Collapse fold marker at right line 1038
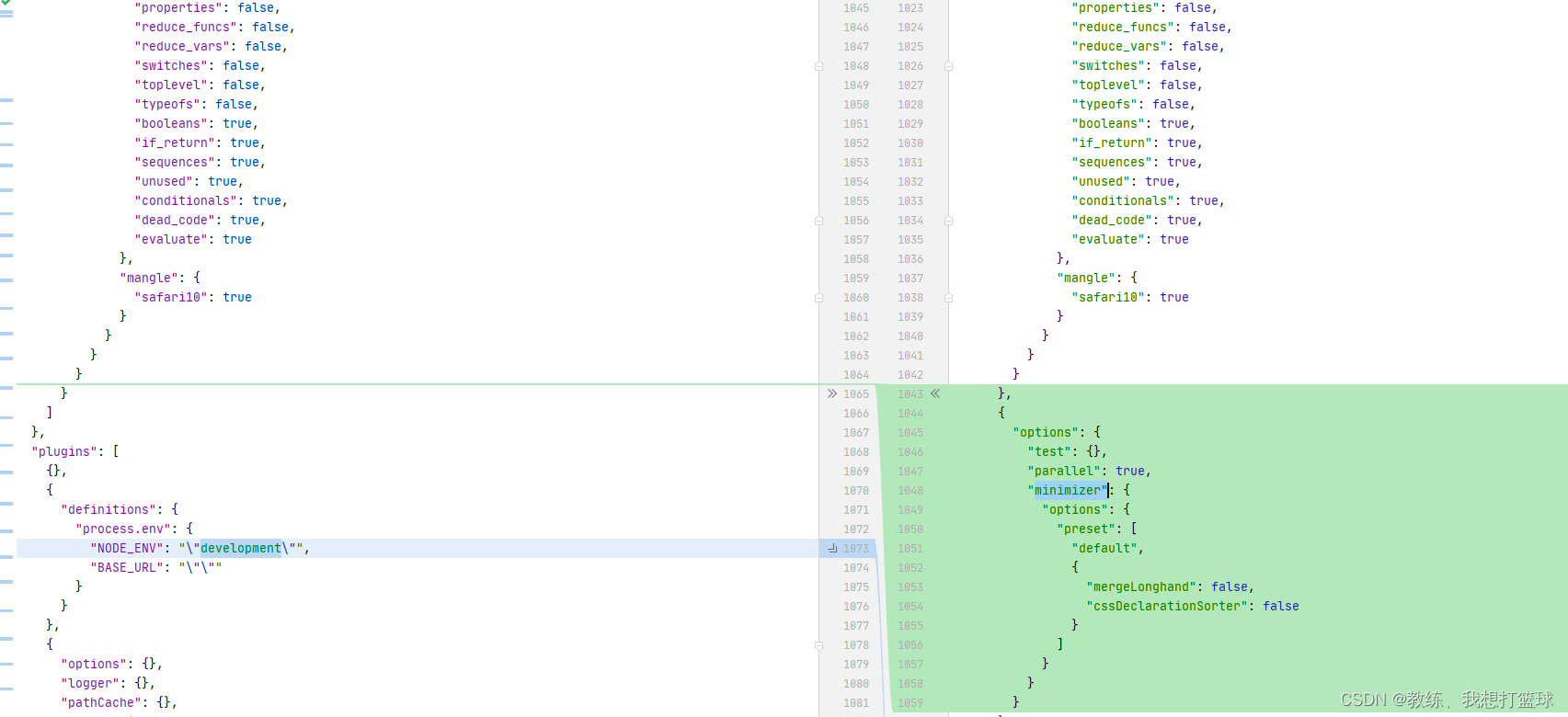Viewport: 1568px width, 717px height. [948, 298]
